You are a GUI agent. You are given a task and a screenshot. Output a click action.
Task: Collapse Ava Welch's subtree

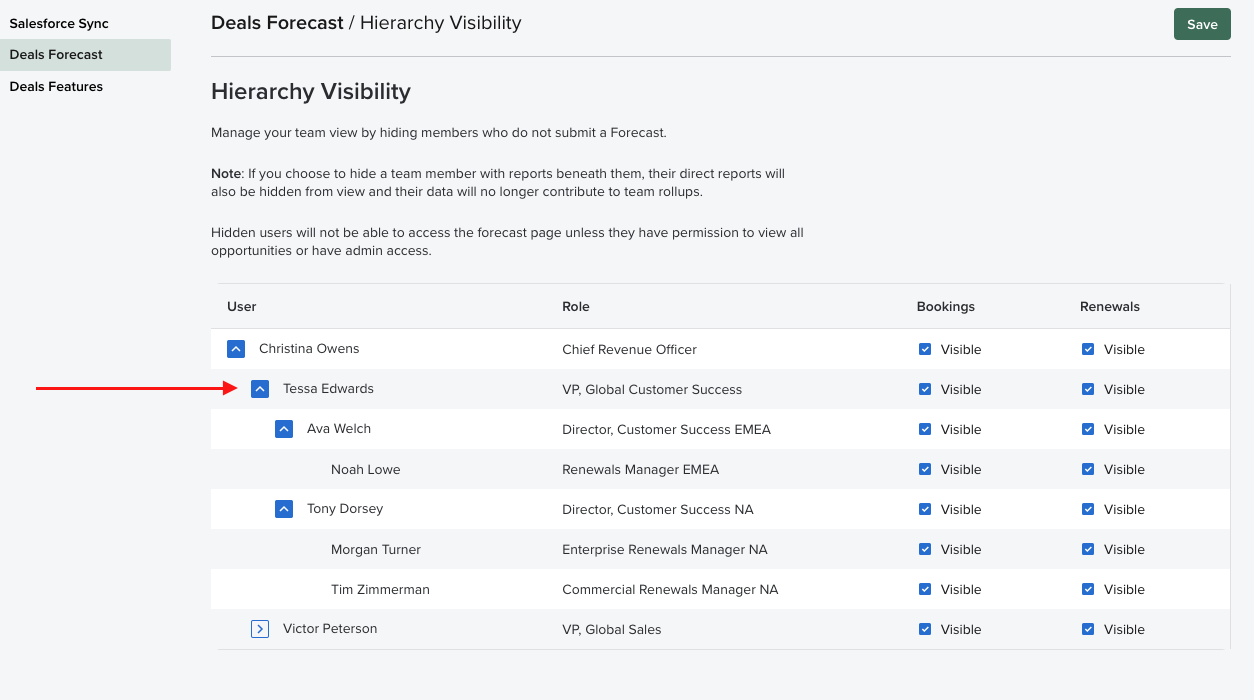(283, 428)
